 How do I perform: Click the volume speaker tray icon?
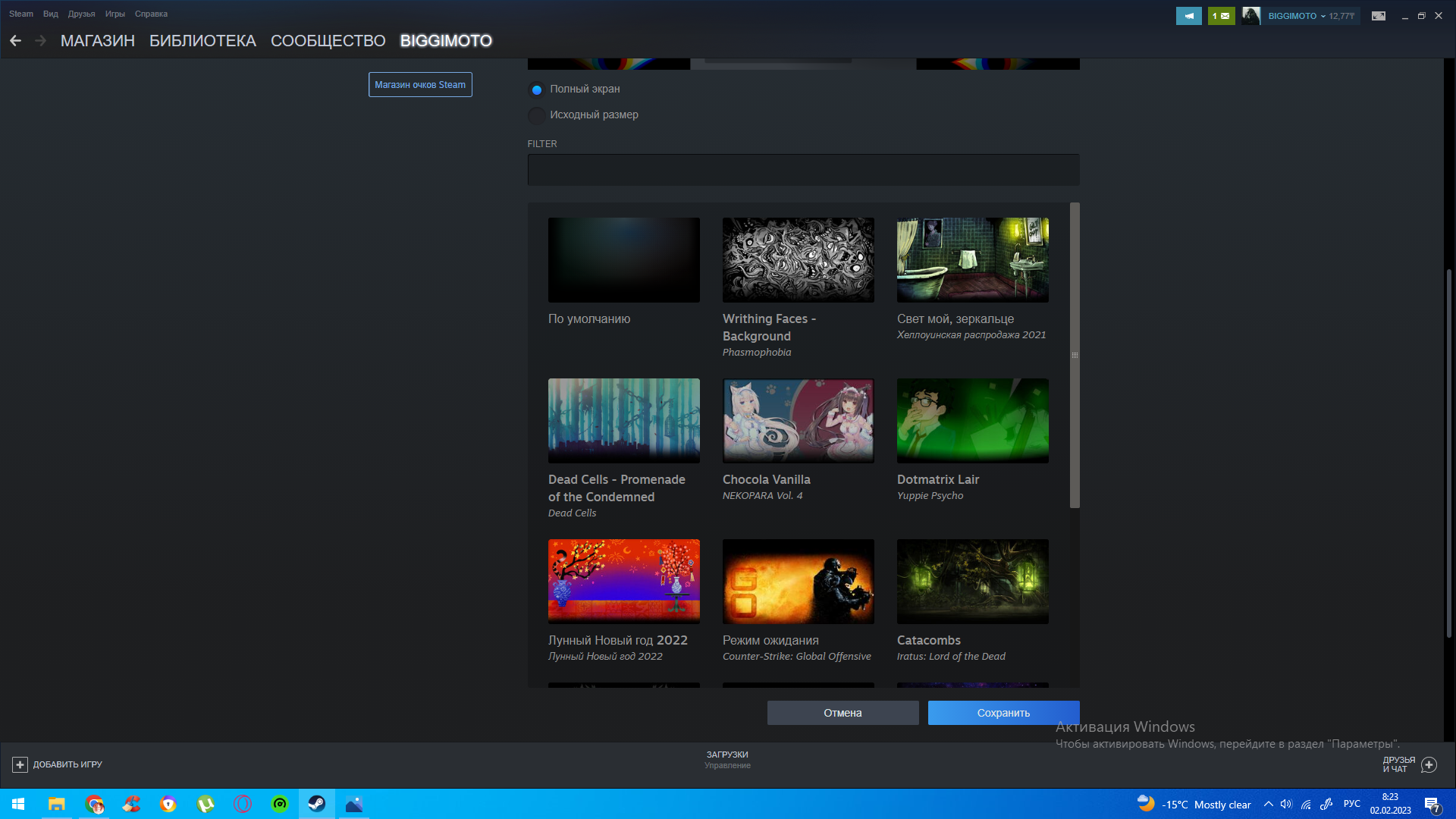pos(1286,804)
